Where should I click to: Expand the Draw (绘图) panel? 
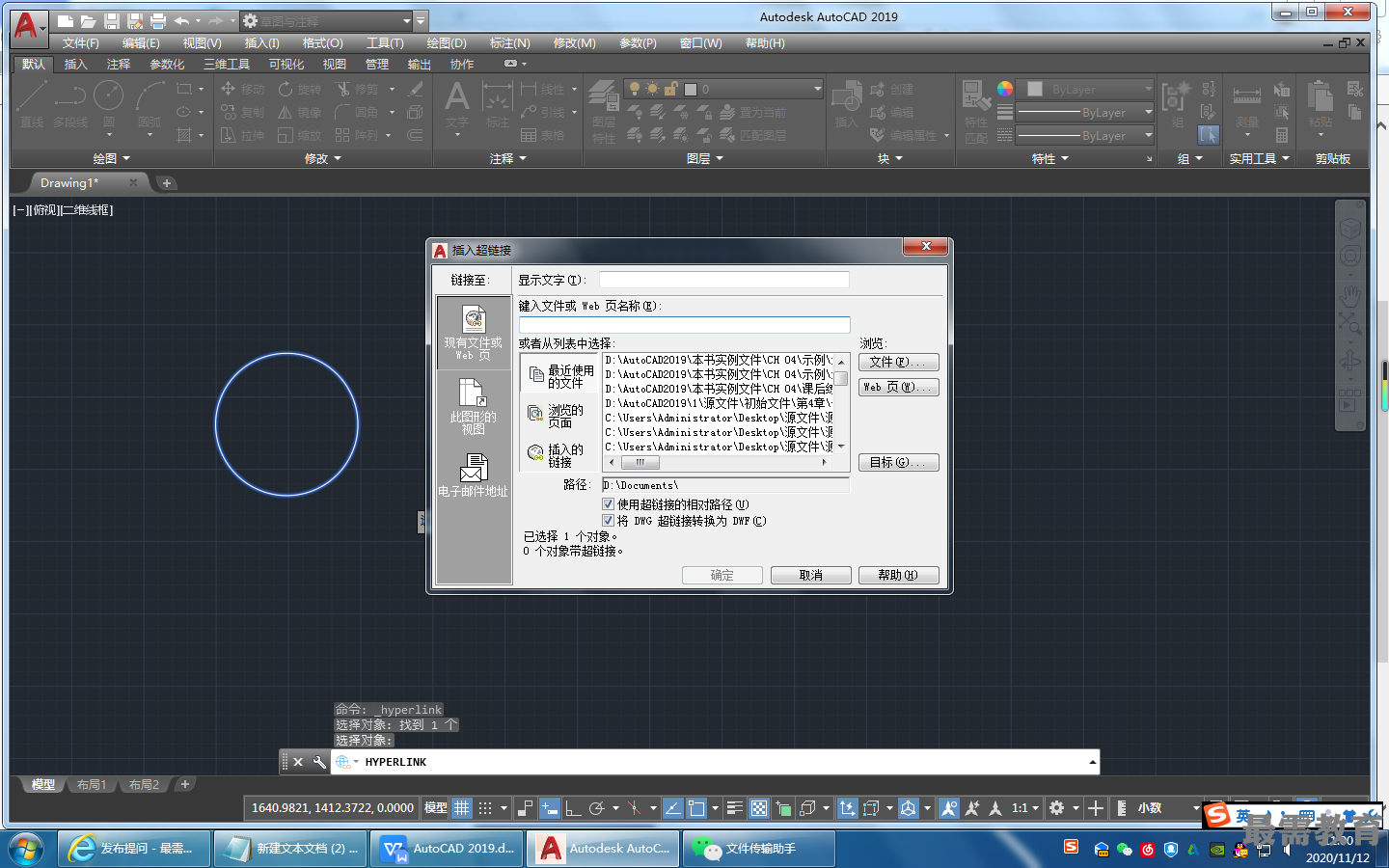pos(111,158)
